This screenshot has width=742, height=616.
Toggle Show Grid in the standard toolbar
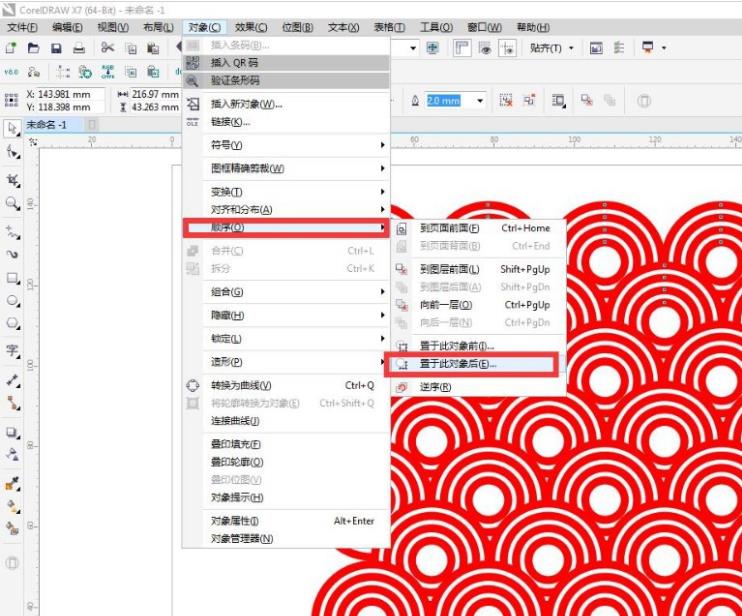click(486, 48)
